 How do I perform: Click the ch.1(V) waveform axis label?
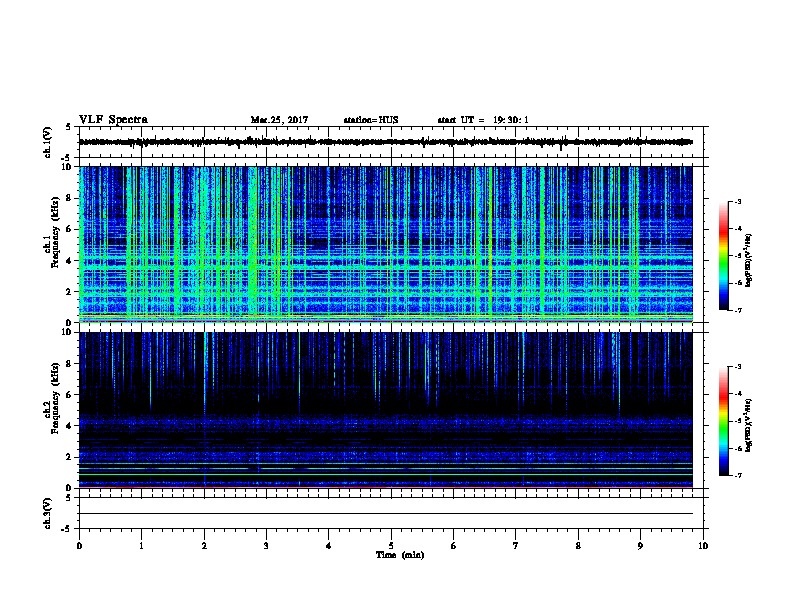pos(48,142)
